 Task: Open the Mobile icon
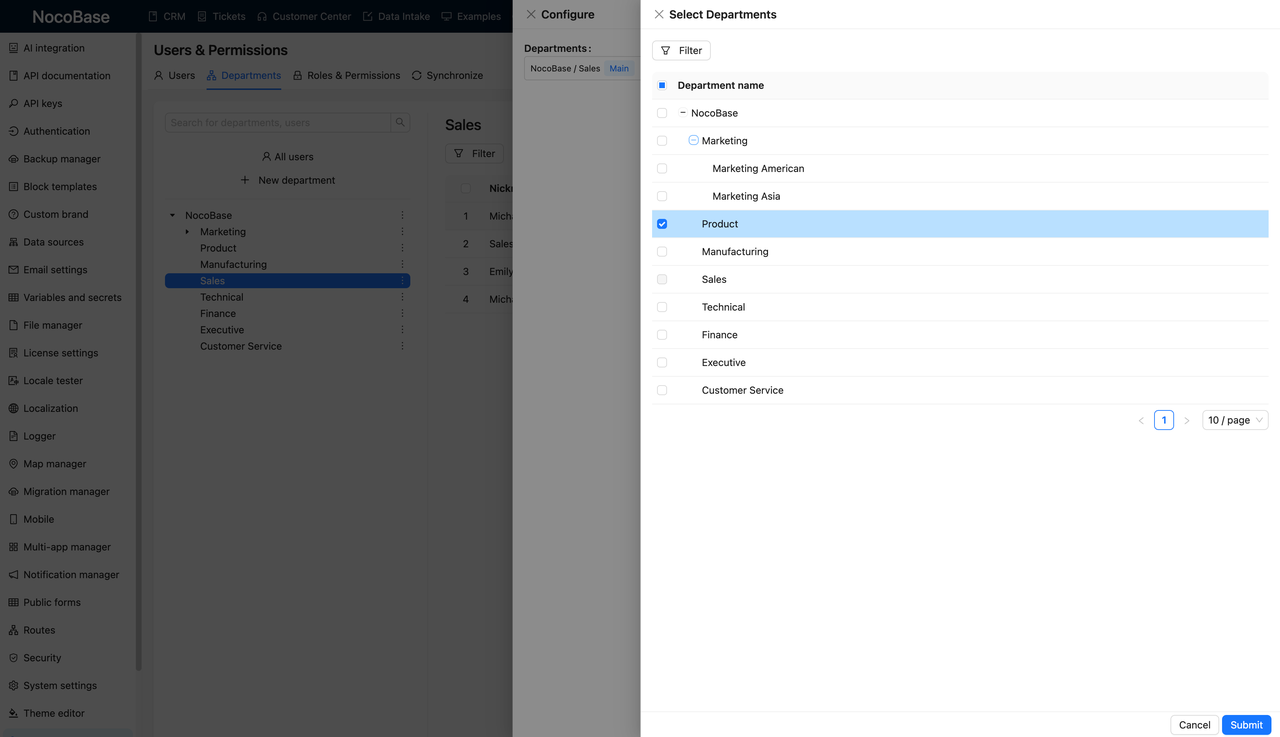(x=13, y=519)
